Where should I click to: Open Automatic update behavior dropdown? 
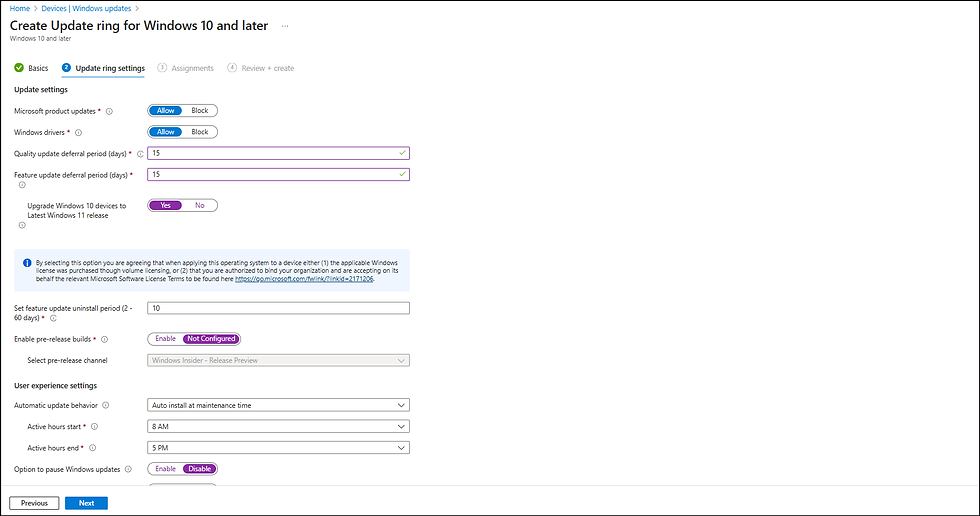(x=278, y=405)
